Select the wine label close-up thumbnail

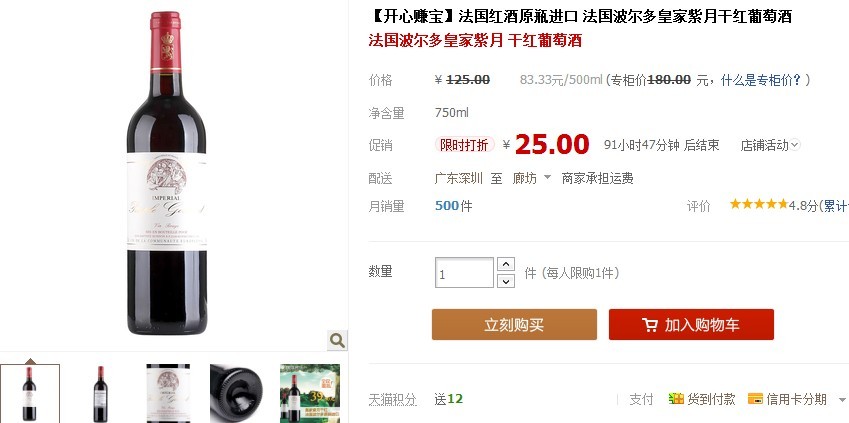pyautogui.click(x=168, y=394)
